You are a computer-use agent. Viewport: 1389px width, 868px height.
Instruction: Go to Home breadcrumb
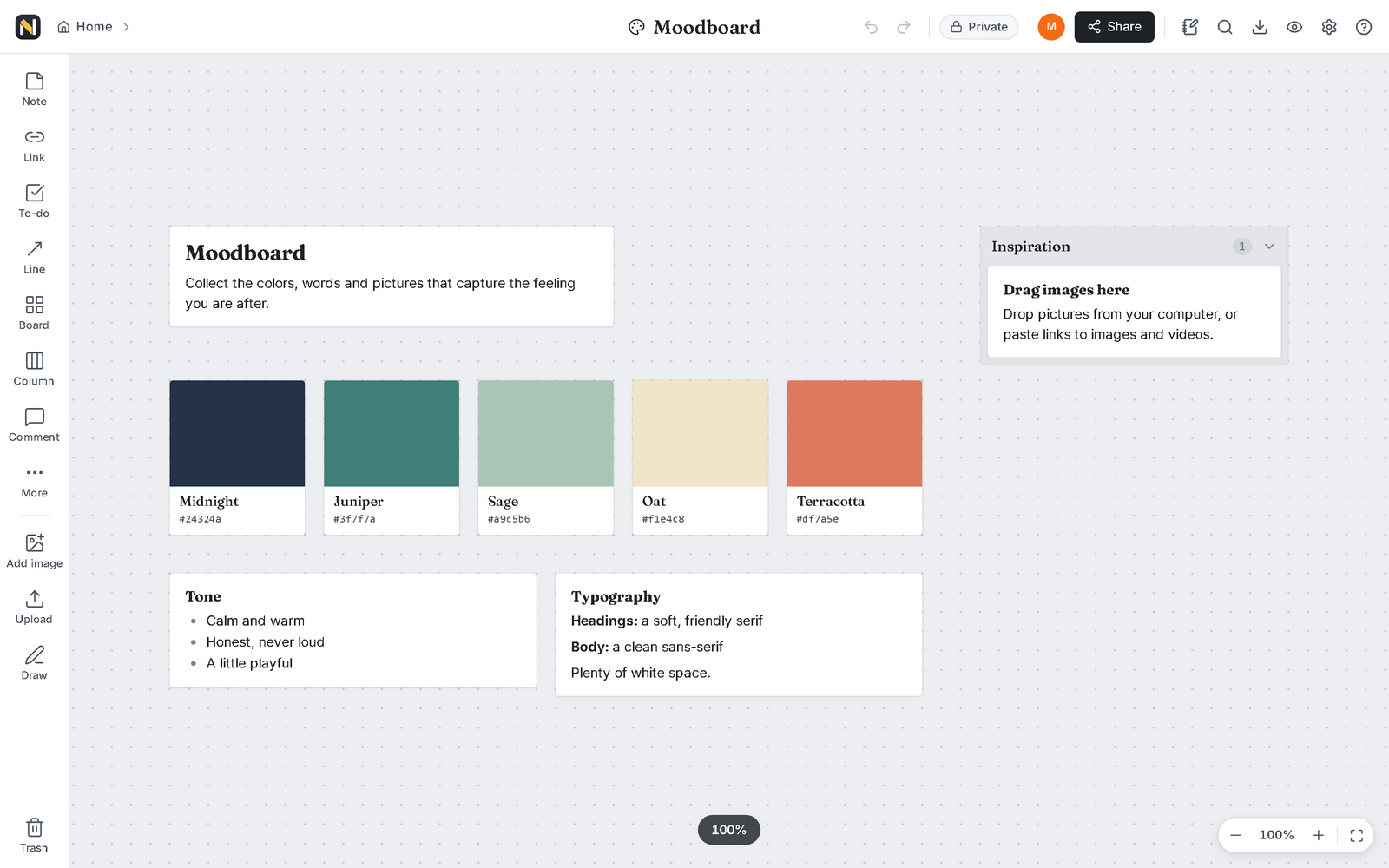click(x=85, y=27)
